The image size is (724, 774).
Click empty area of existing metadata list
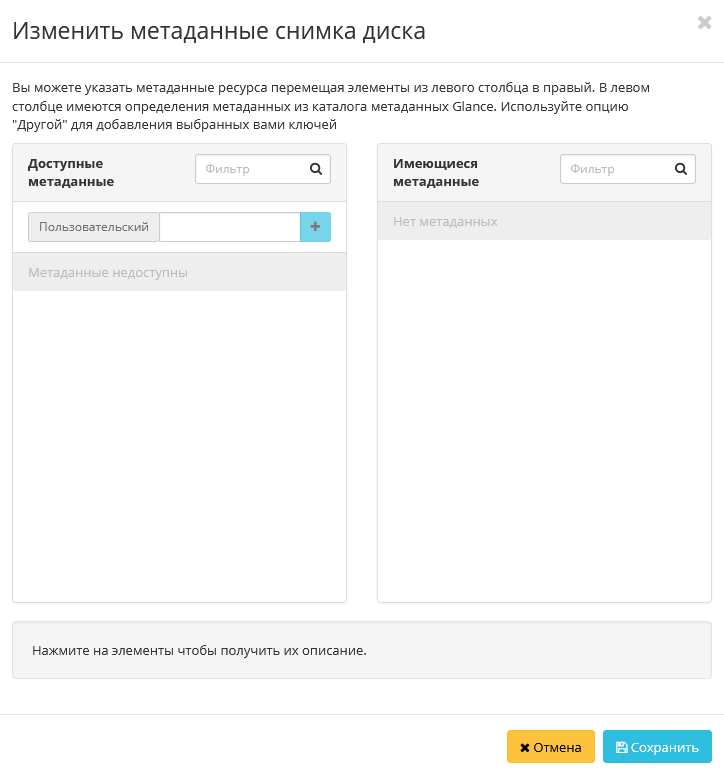(544, 420)
